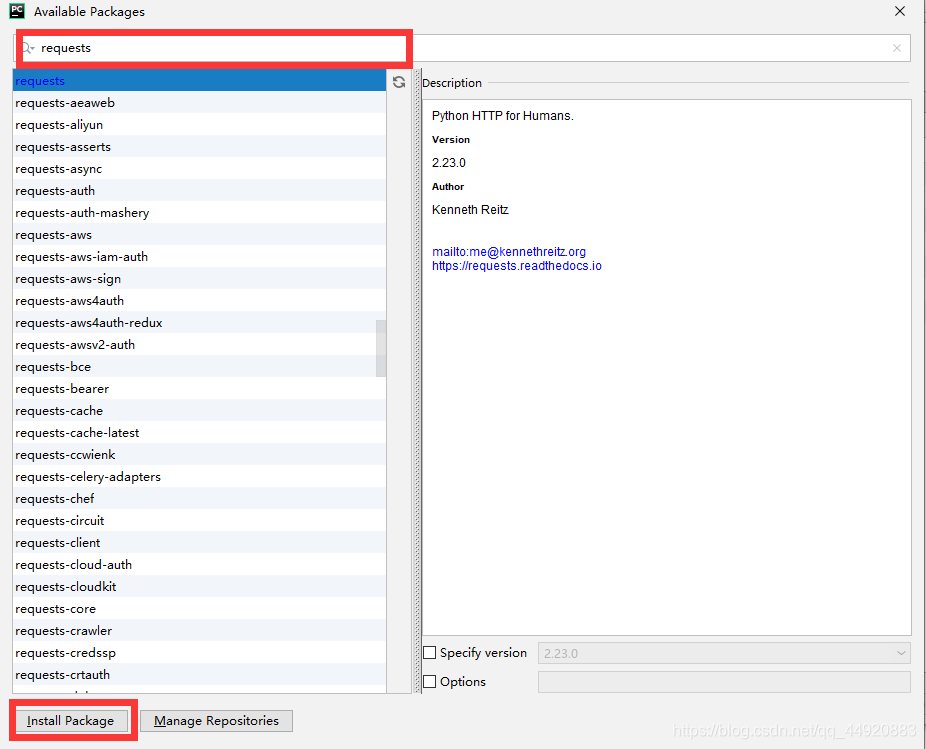Open the mailto:me@kennethreitz.org link
Screen dimensions: 926x749
click(x=508, y=252)
